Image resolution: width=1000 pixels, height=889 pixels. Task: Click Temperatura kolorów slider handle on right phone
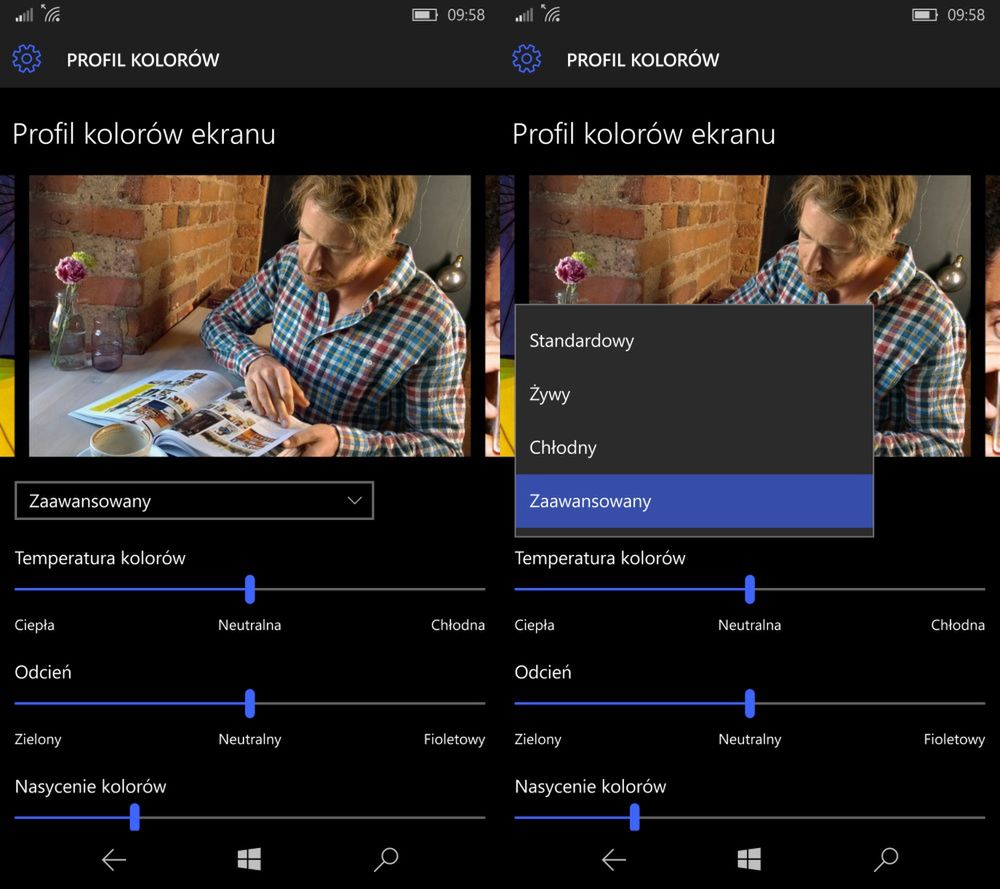pos(750,589)
